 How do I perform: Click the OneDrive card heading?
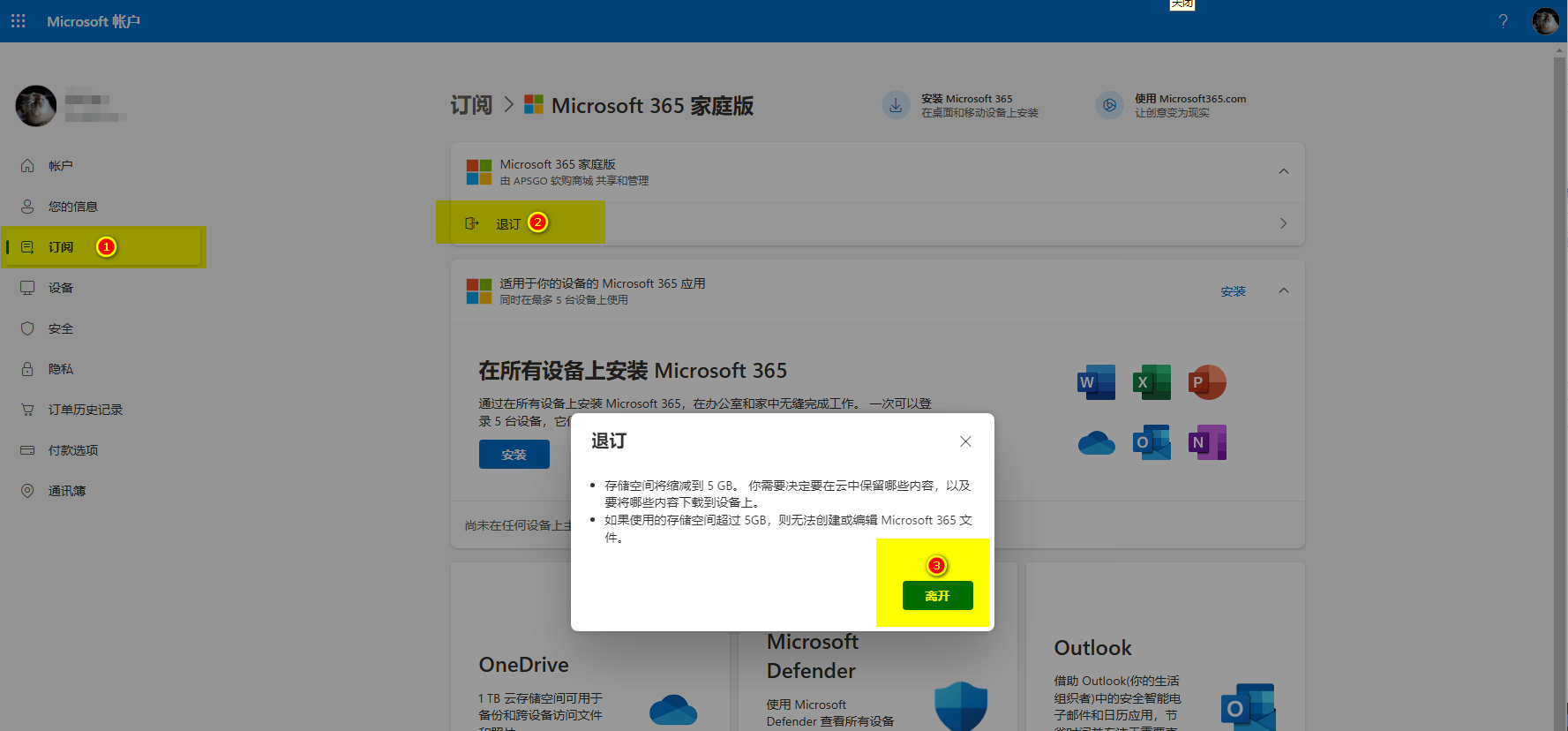point(524,665)
